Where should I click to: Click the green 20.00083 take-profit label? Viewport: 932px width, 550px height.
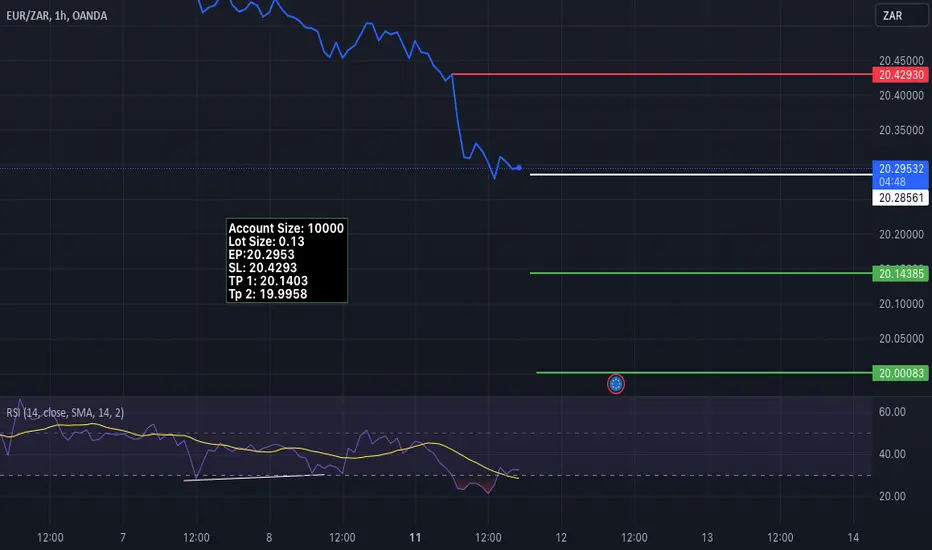point(900,373)
